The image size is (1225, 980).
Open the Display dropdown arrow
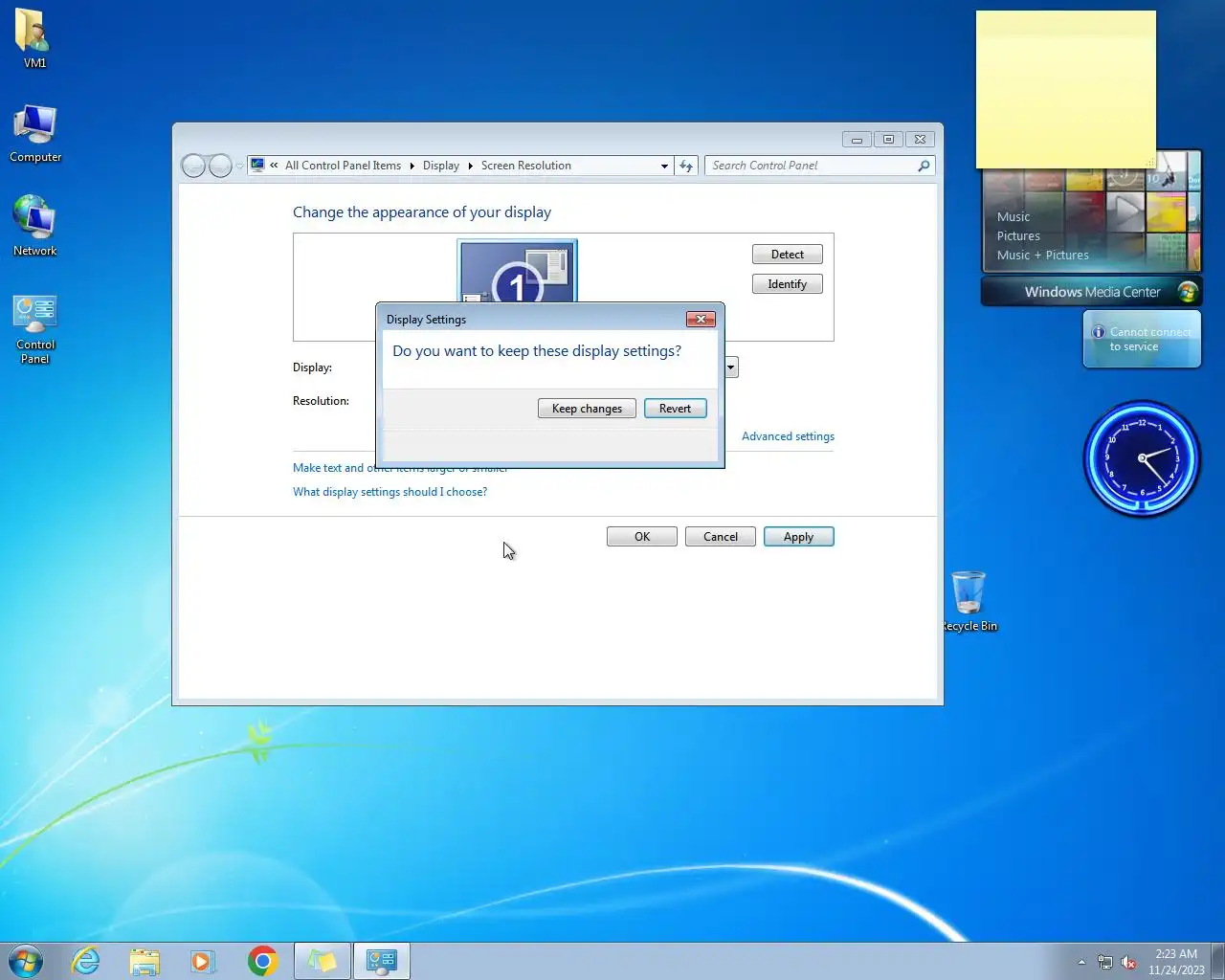[x=731, y=367]
